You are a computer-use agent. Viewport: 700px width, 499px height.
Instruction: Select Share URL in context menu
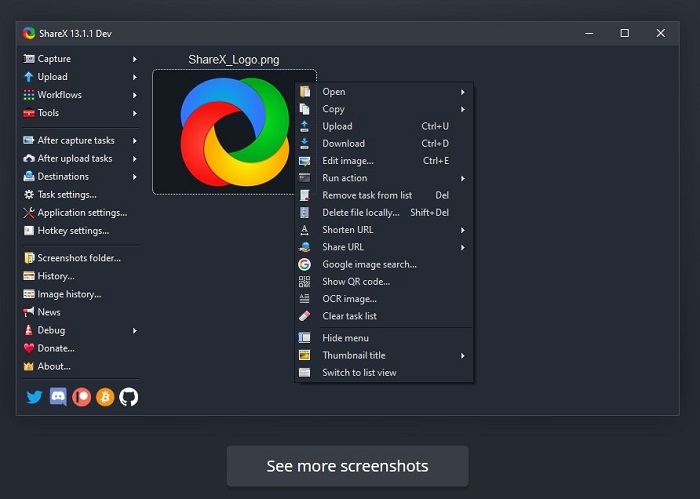point(384,247)
